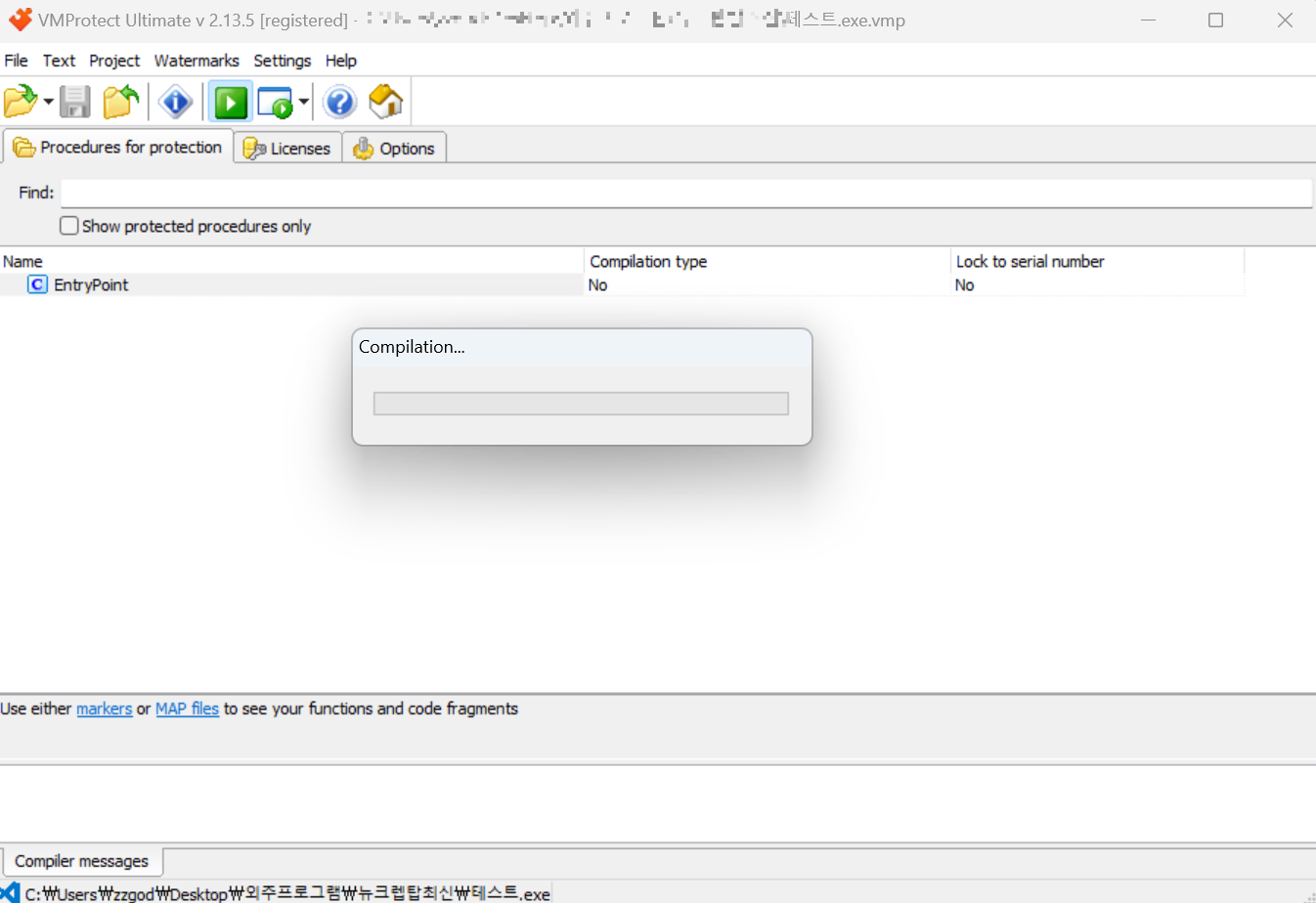Screen dimensions: 1316x903
Task: Click the Save As folder with arrow icon
Action: coord(121,102)
